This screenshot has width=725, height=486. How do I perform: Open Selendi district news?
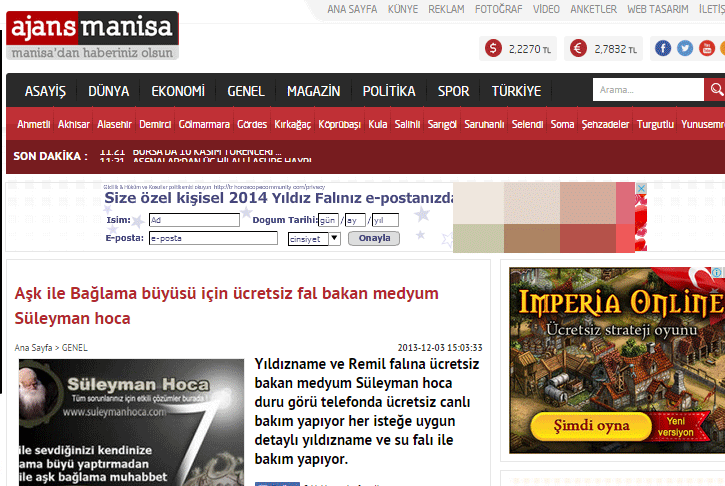click(527, 124)
